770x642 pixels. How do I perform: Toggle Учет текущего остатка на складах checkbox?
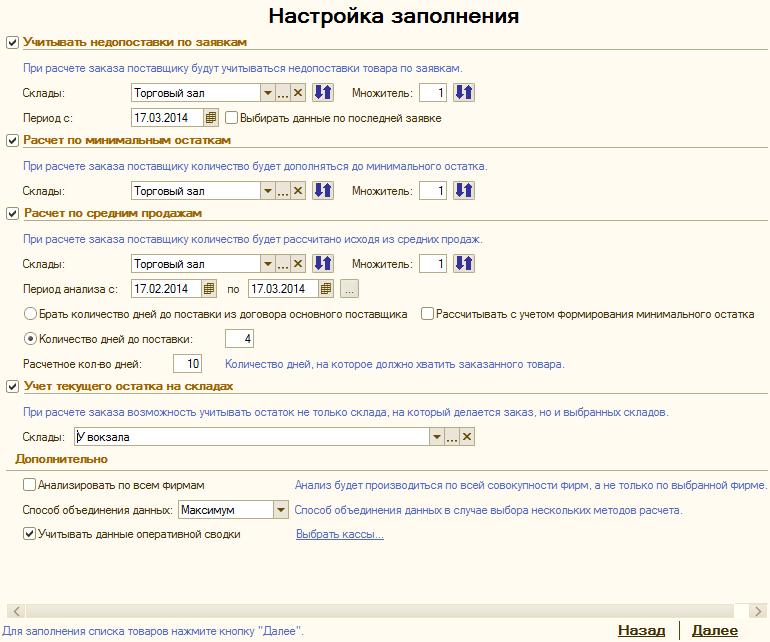12,387
